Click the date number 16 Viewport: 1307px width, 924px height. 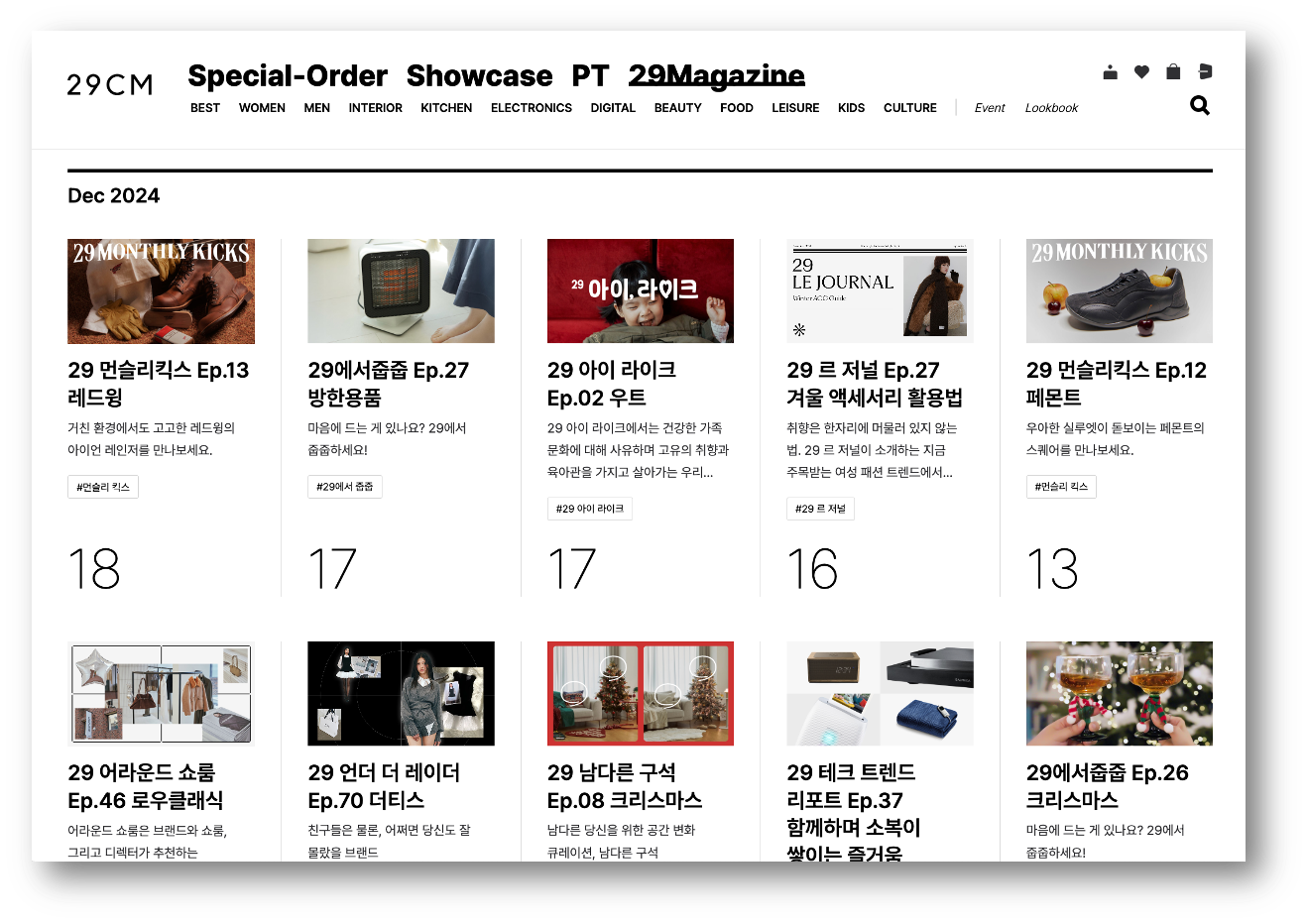[x=812, y=569]
